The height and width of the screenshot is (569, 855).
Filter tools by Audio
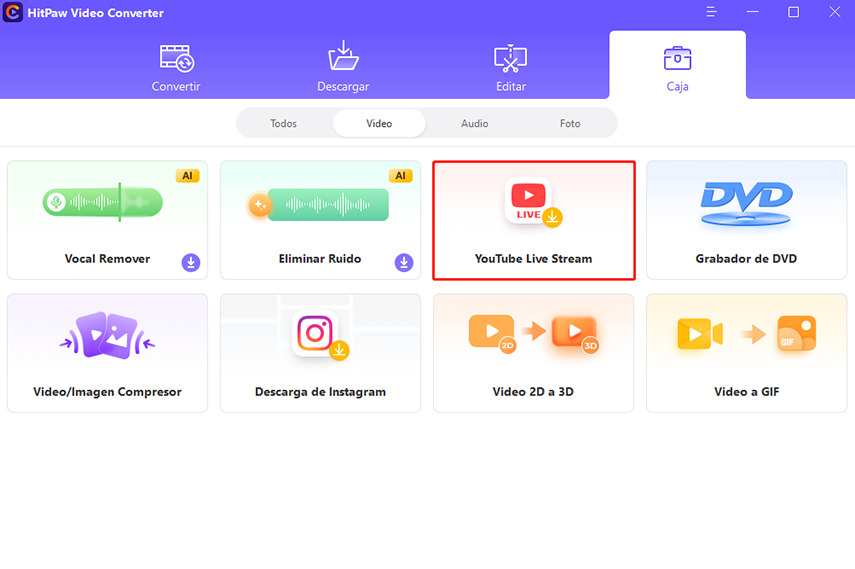click(x=474, y=123)
